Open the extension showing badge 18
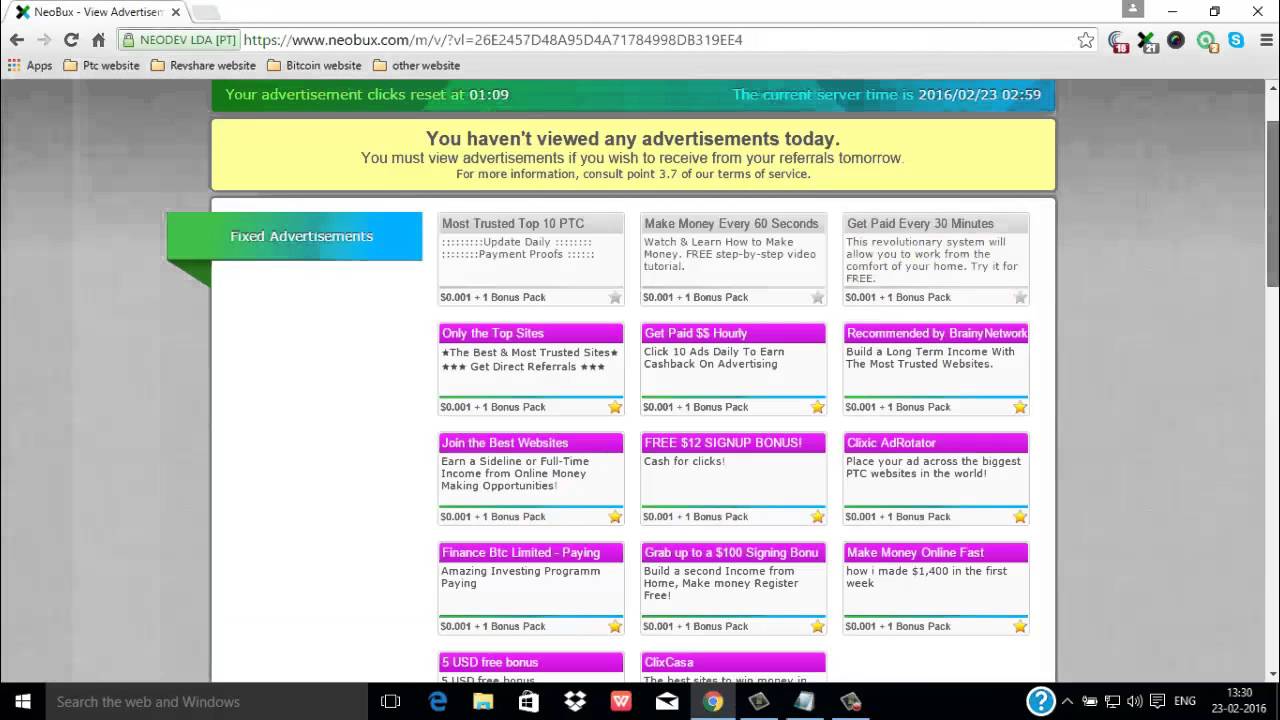This screenshot has height=720, width=1280. coord(1118,41)
